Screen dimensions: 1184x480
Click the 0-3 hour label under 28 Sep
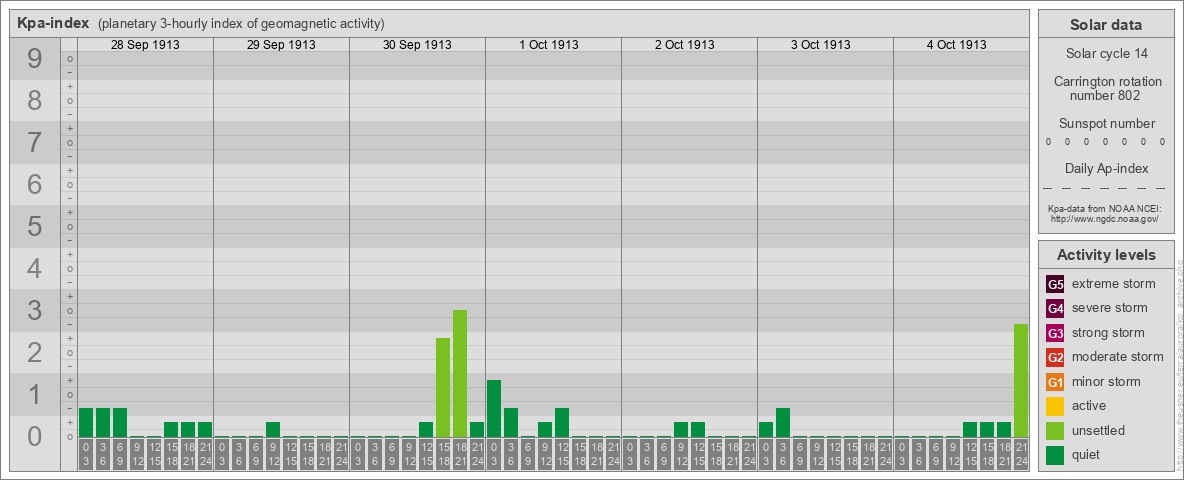pyautogui.click(x=86, y=454)
